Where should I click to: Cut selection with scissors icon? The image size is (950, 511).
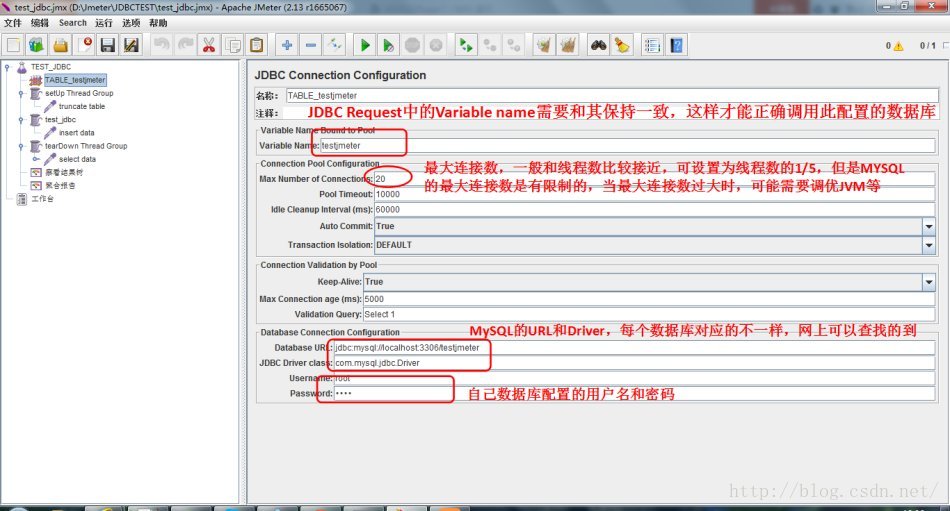(x=209, y=45)
